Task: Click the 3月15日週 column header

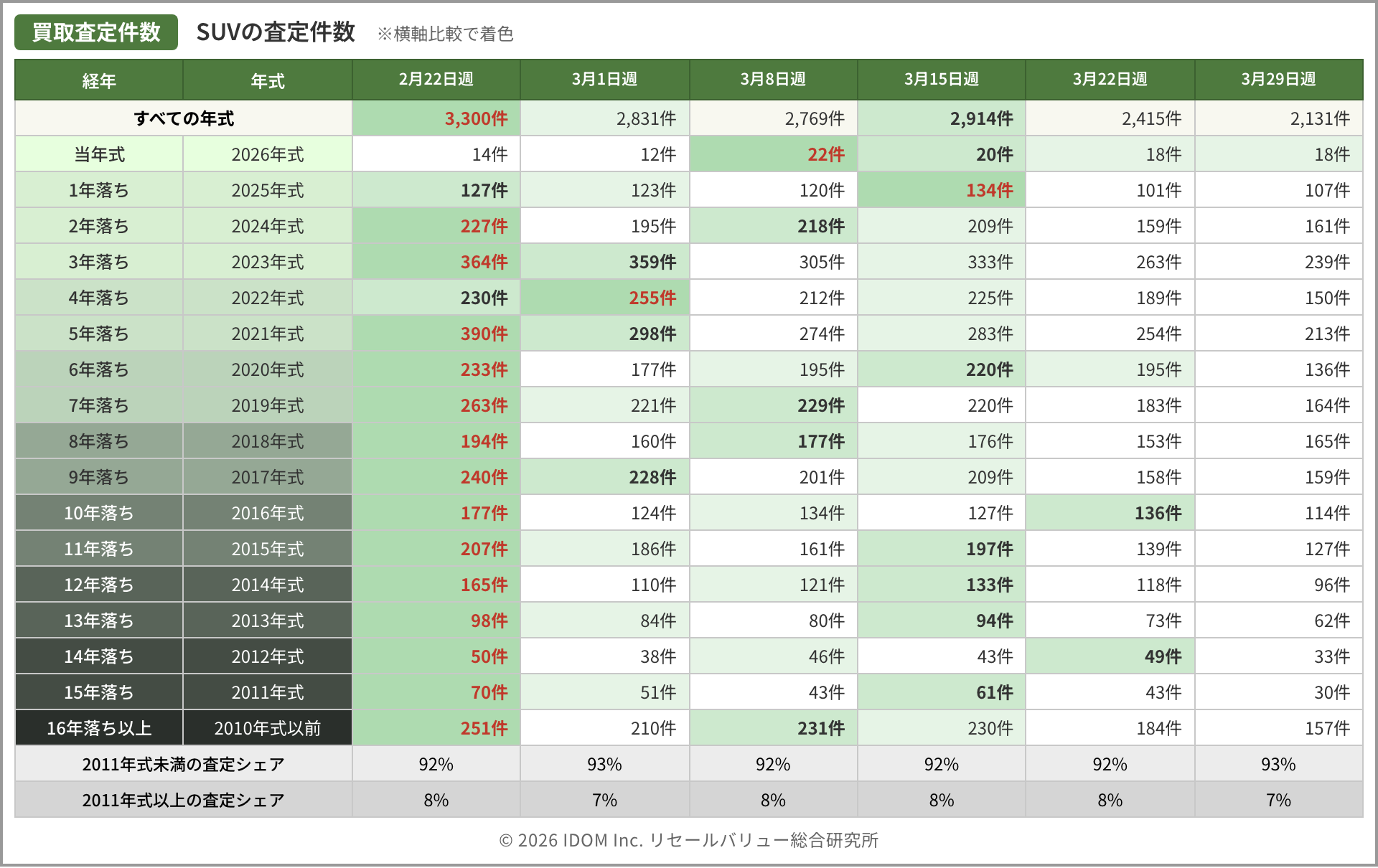Action: 941,79
